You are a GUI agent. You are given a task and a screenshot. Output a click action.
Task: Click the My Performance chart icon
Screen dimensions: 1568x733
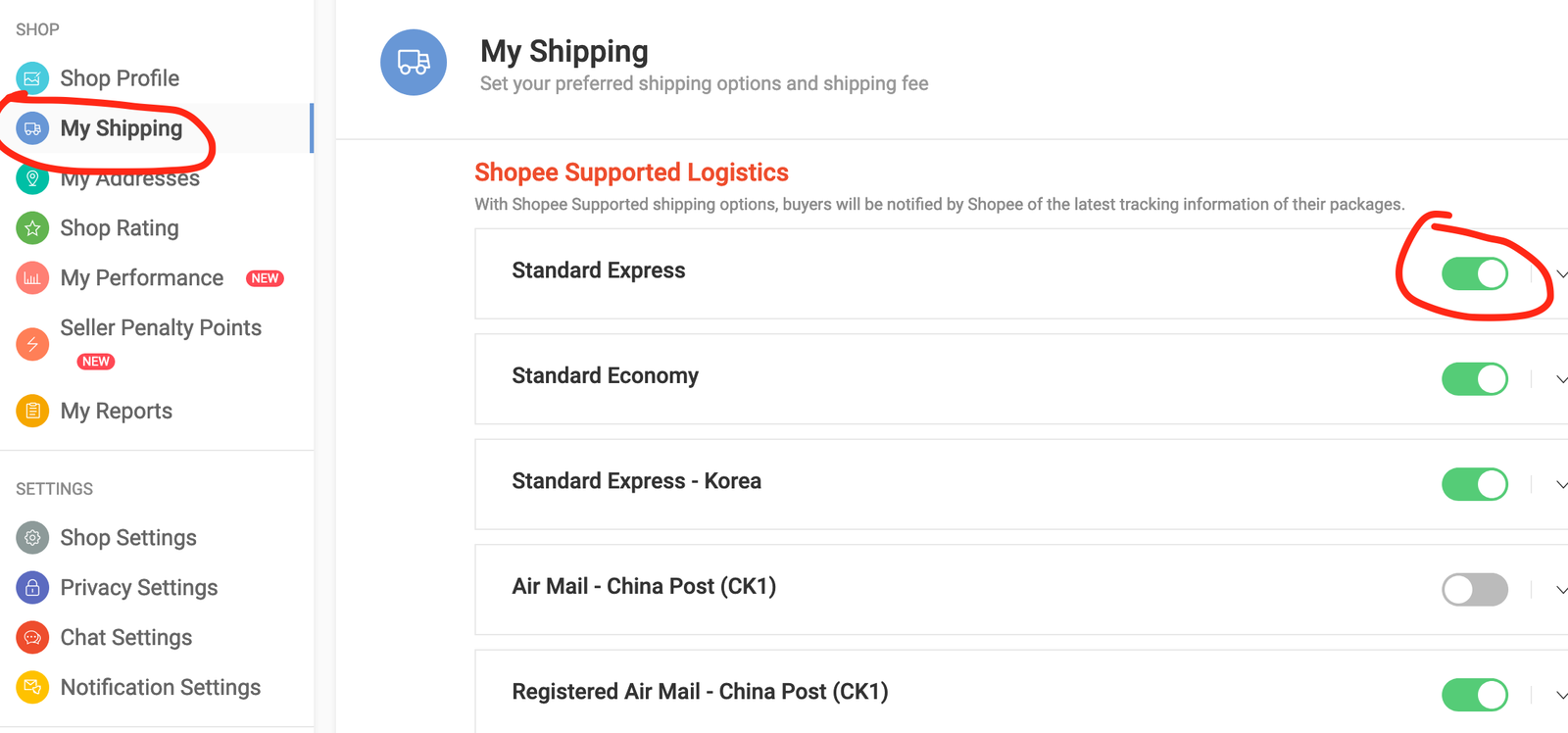coord(32,278)
